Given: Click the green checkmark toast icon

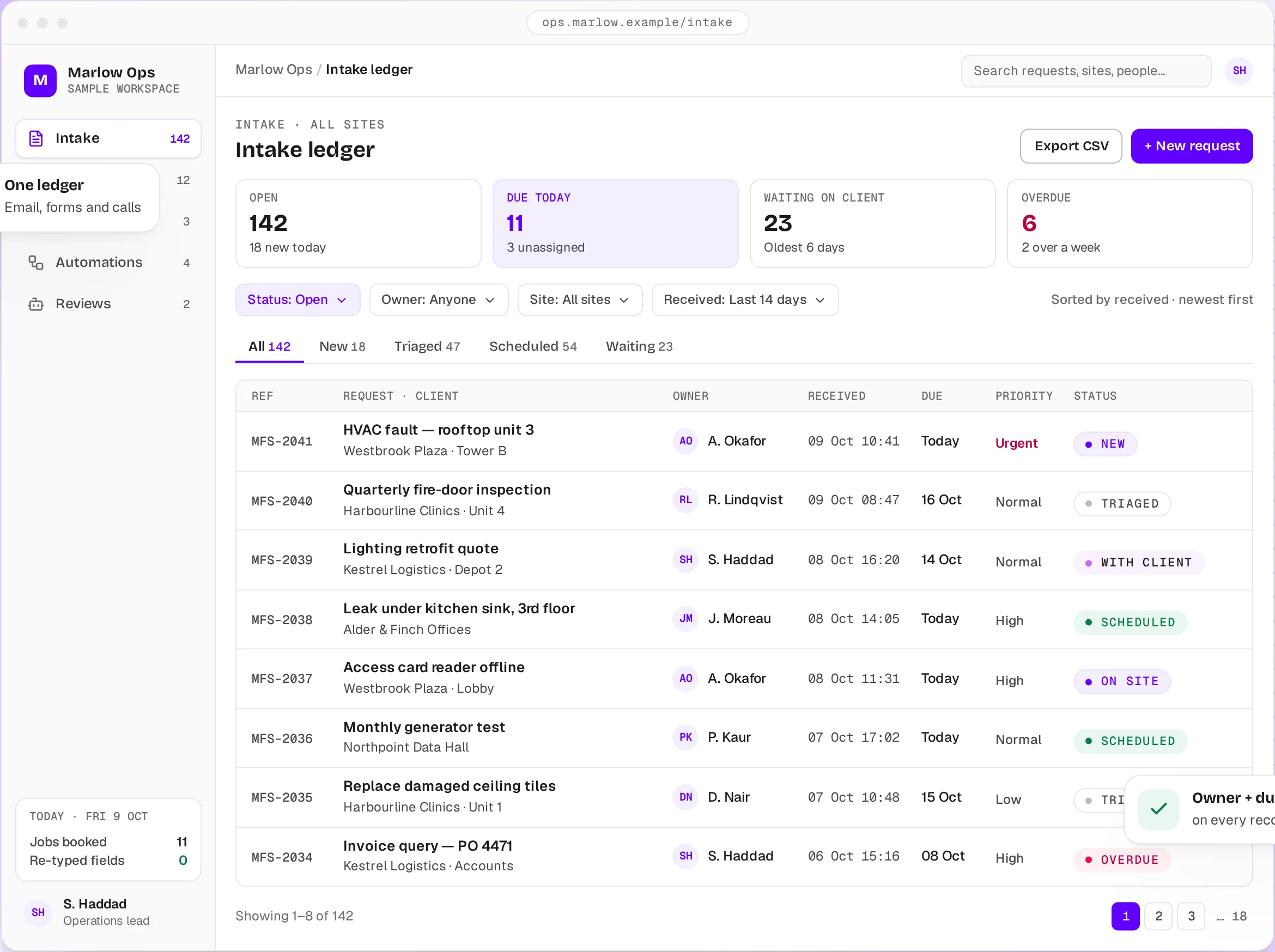Looking at the screenshot, I should click(x=1158, y=809).
